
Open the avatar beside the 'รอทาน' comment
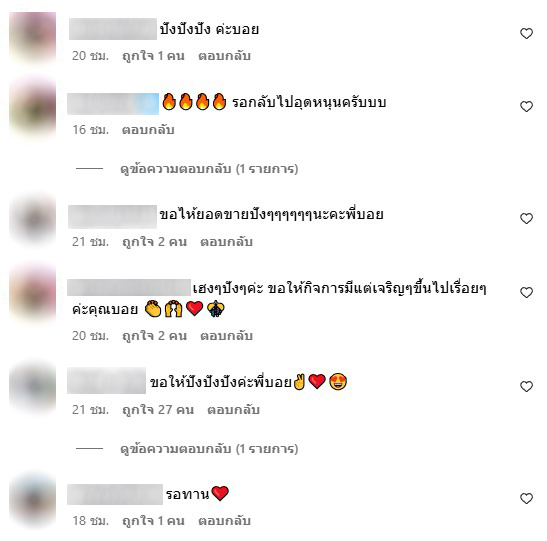coord(32,500)
